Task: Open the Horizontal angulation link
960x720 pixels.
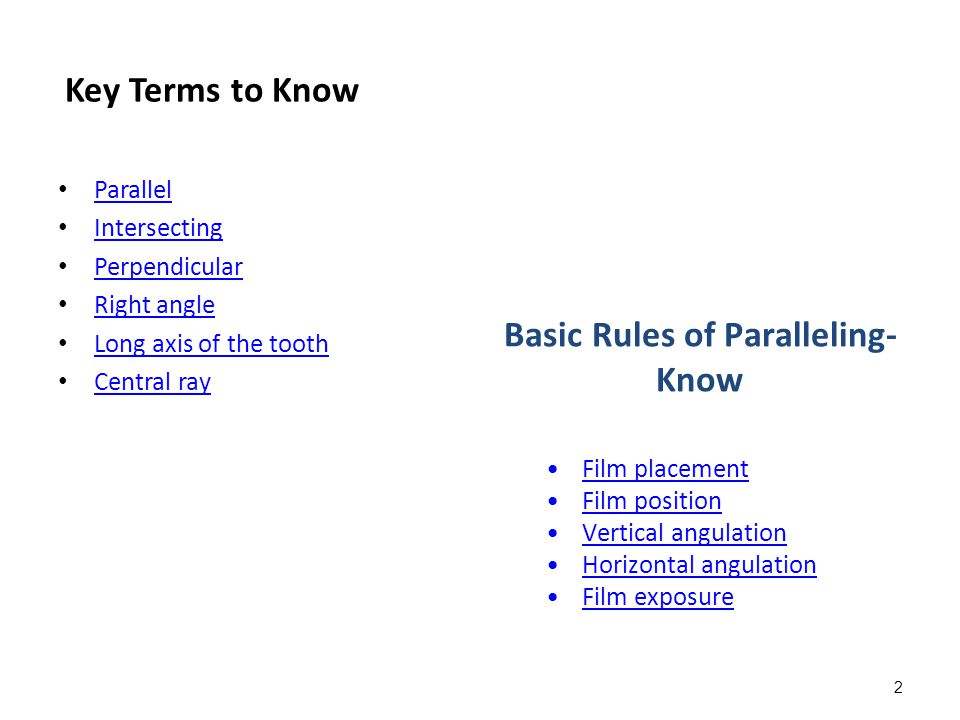Action: (699, 565)
